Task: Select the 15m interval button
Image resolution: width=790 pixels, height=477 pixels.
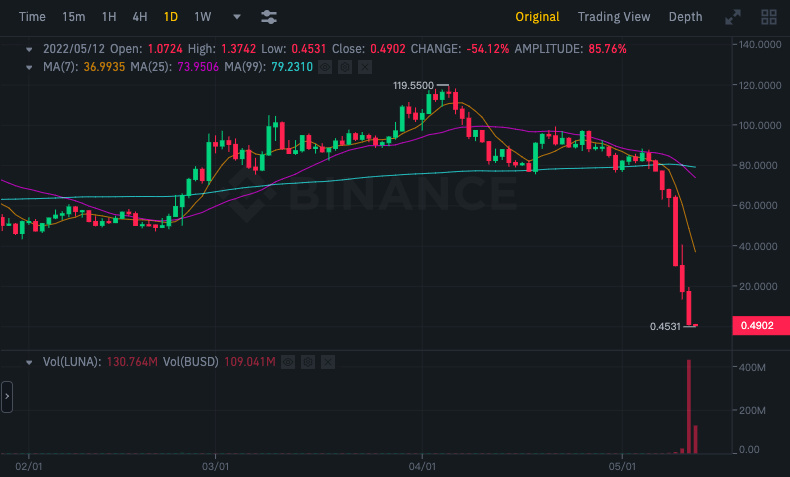Action: tap(74, 17)
